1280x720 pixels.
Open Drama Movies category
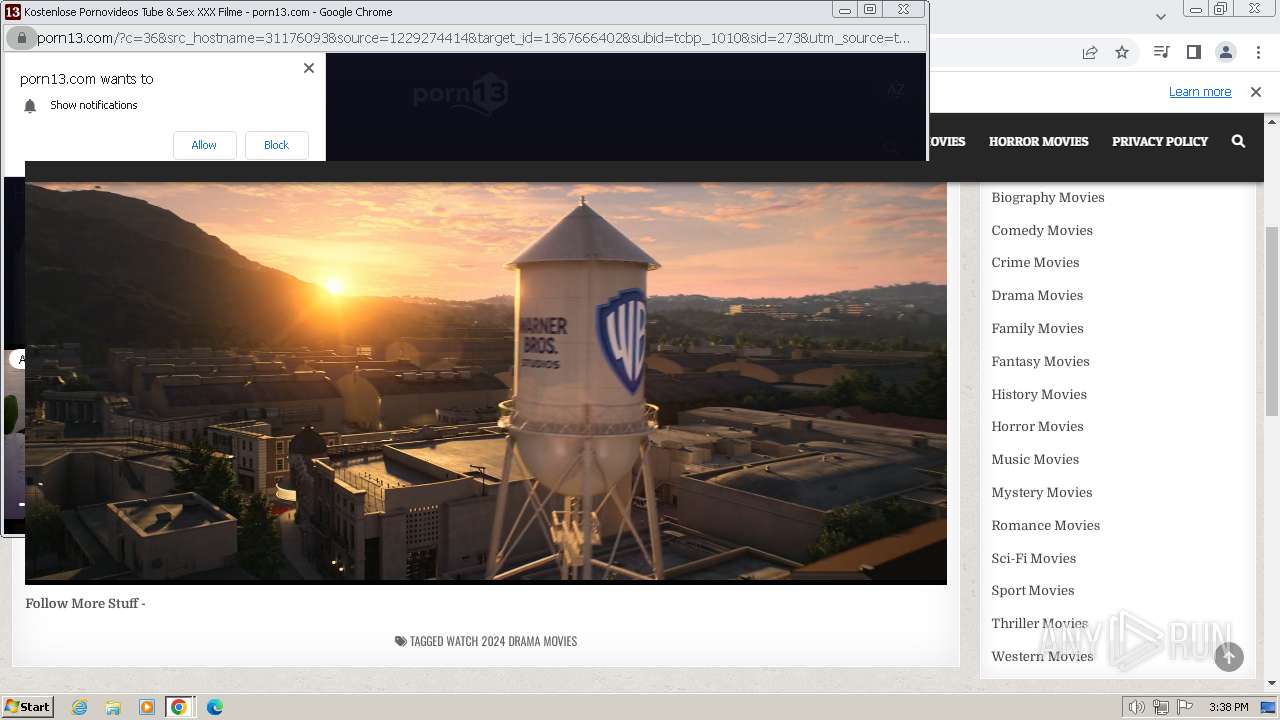point(1037,295)
